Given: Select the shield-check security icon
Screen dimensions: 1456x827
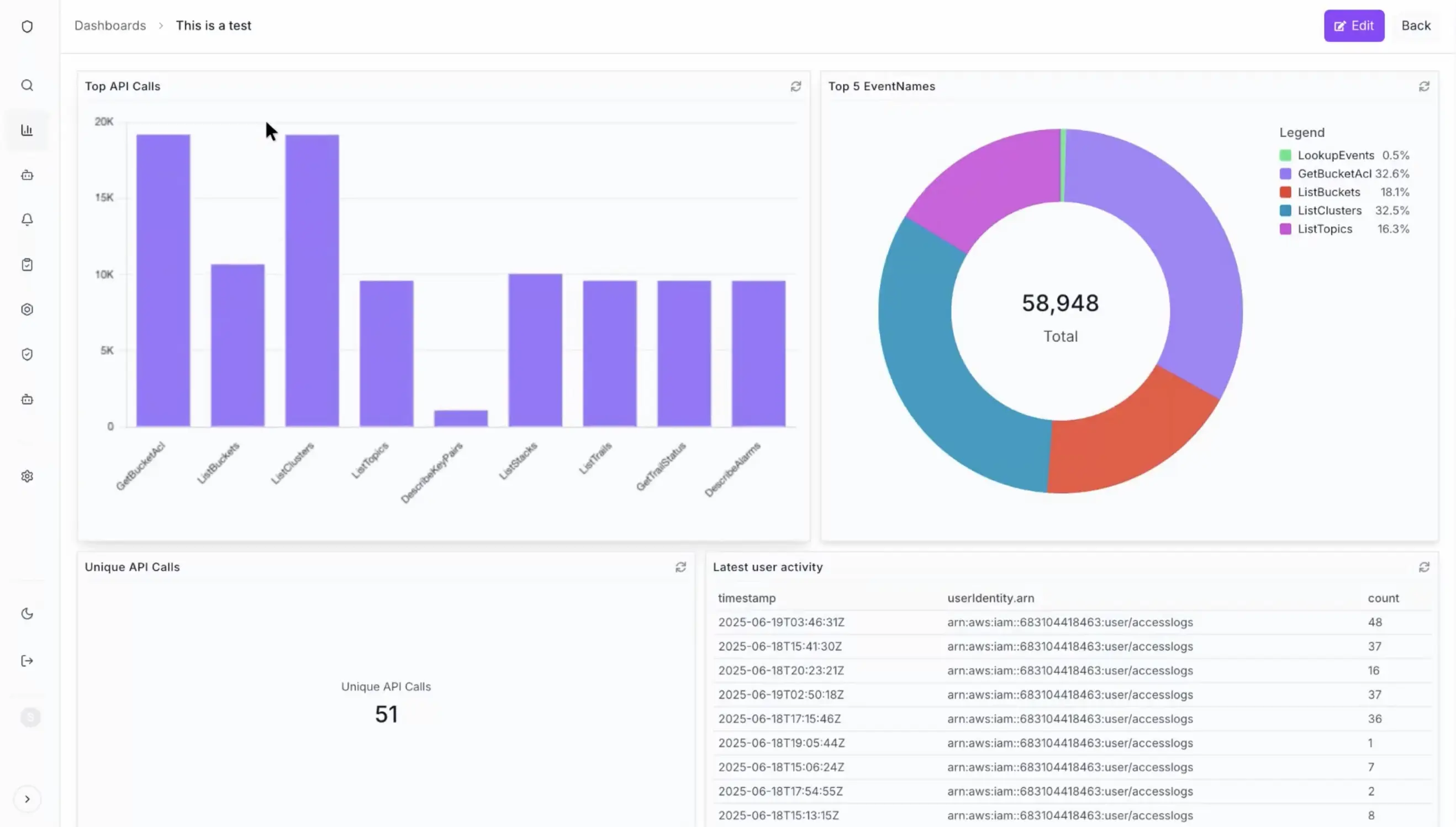Looking at the screenshot, I should (27, 354).
